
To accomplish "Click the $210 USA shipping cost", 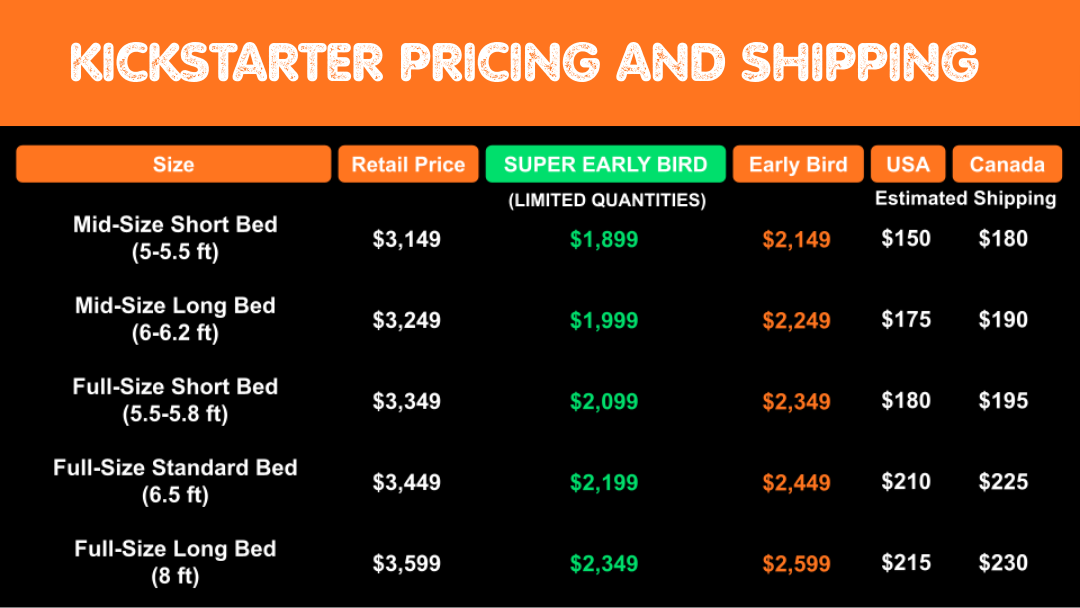I will click(x=906, y=482).
